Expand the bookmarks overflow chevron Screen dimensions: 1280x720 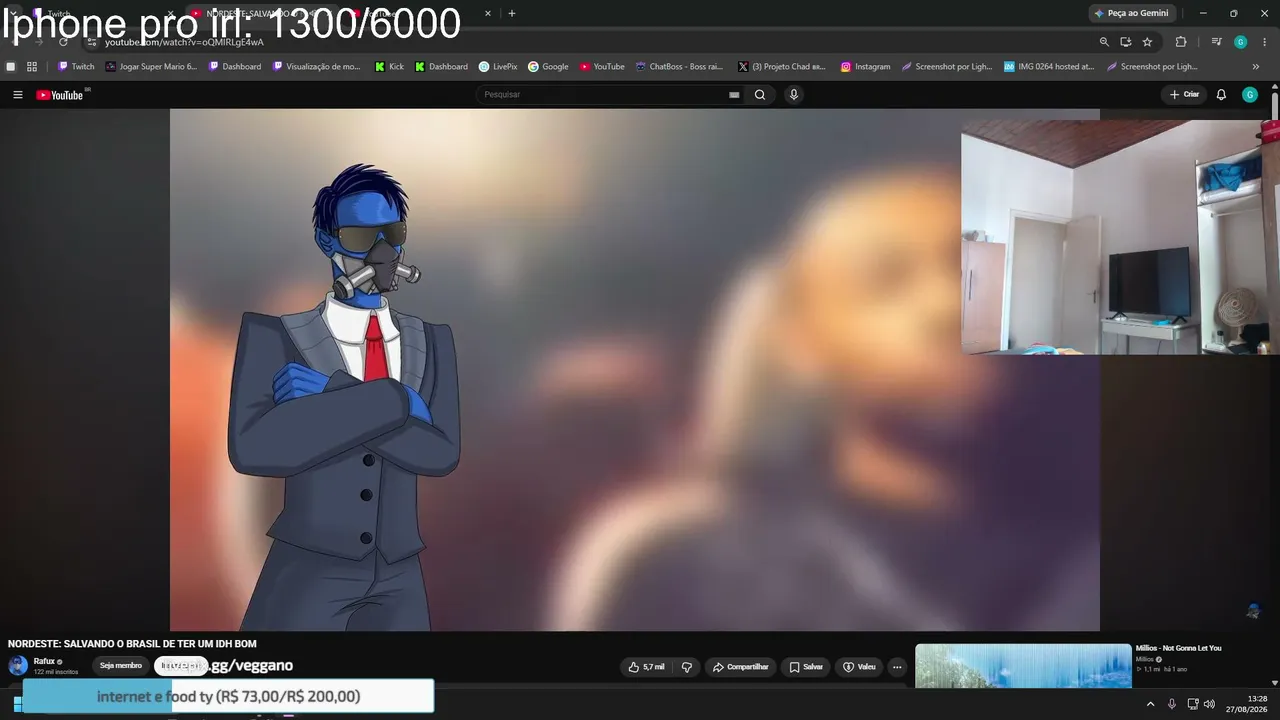click(x=1256, y=67)
